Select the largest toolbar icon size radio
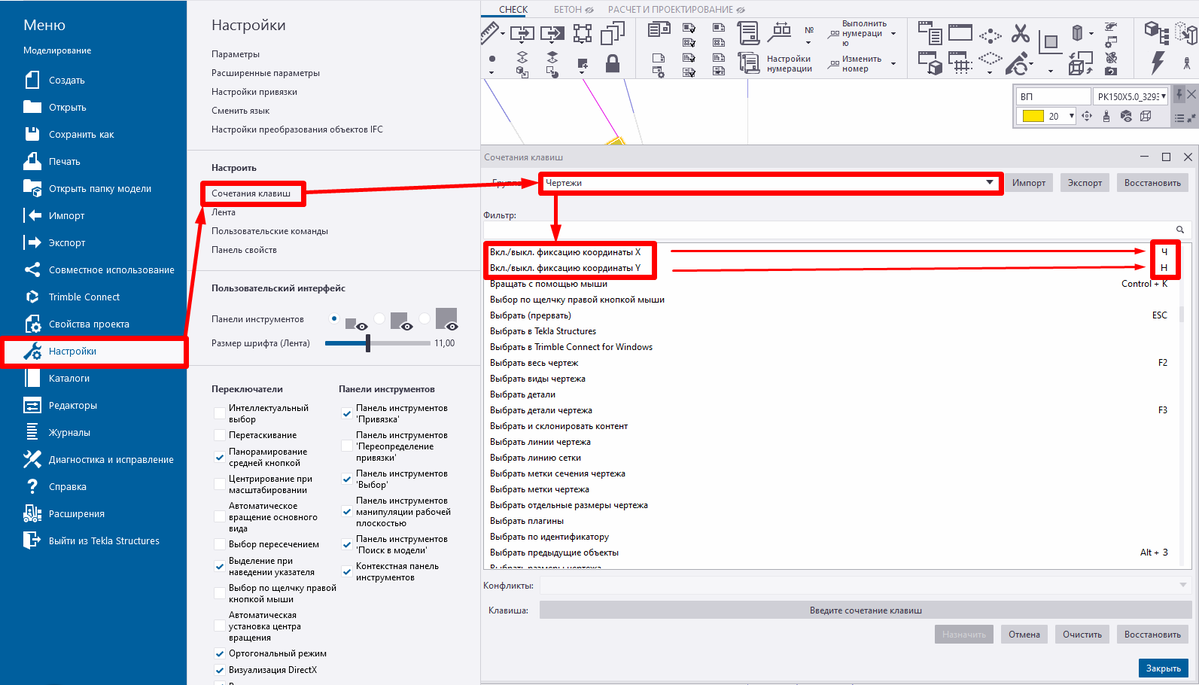The image size is (1199, 685). point(424,318)
